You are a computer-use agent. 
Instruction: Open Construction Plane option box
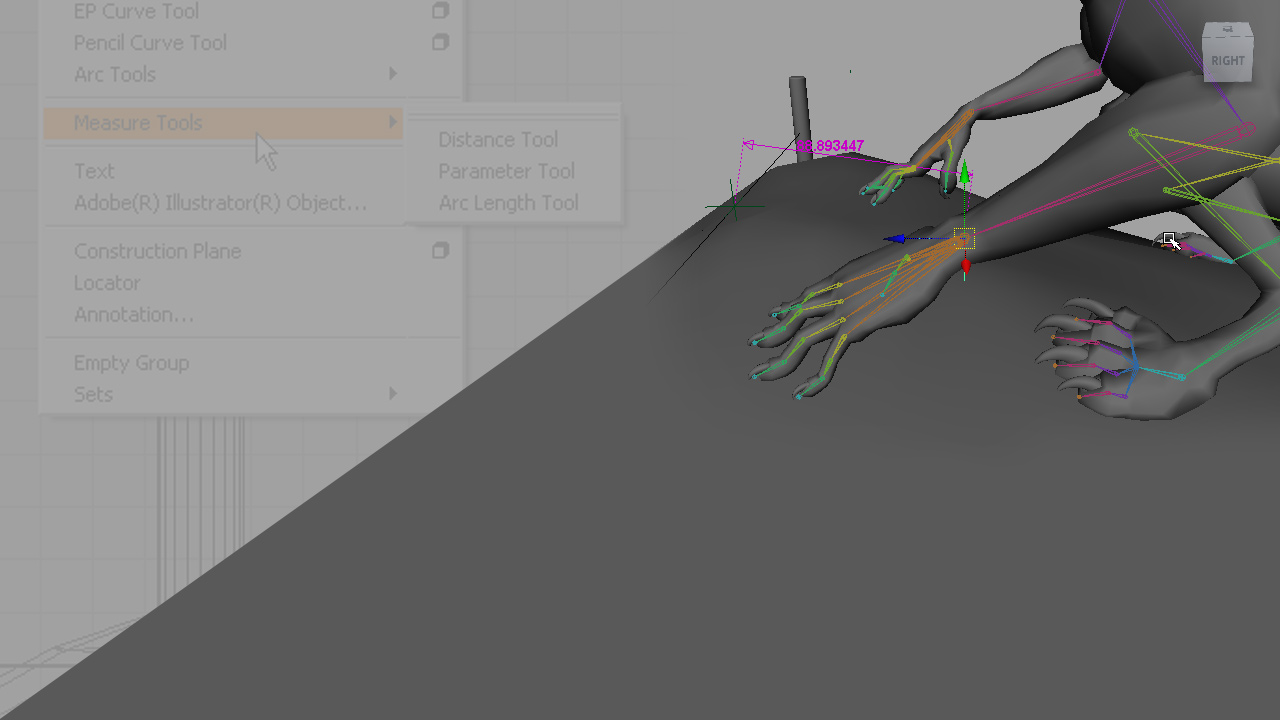click(440, 251)
